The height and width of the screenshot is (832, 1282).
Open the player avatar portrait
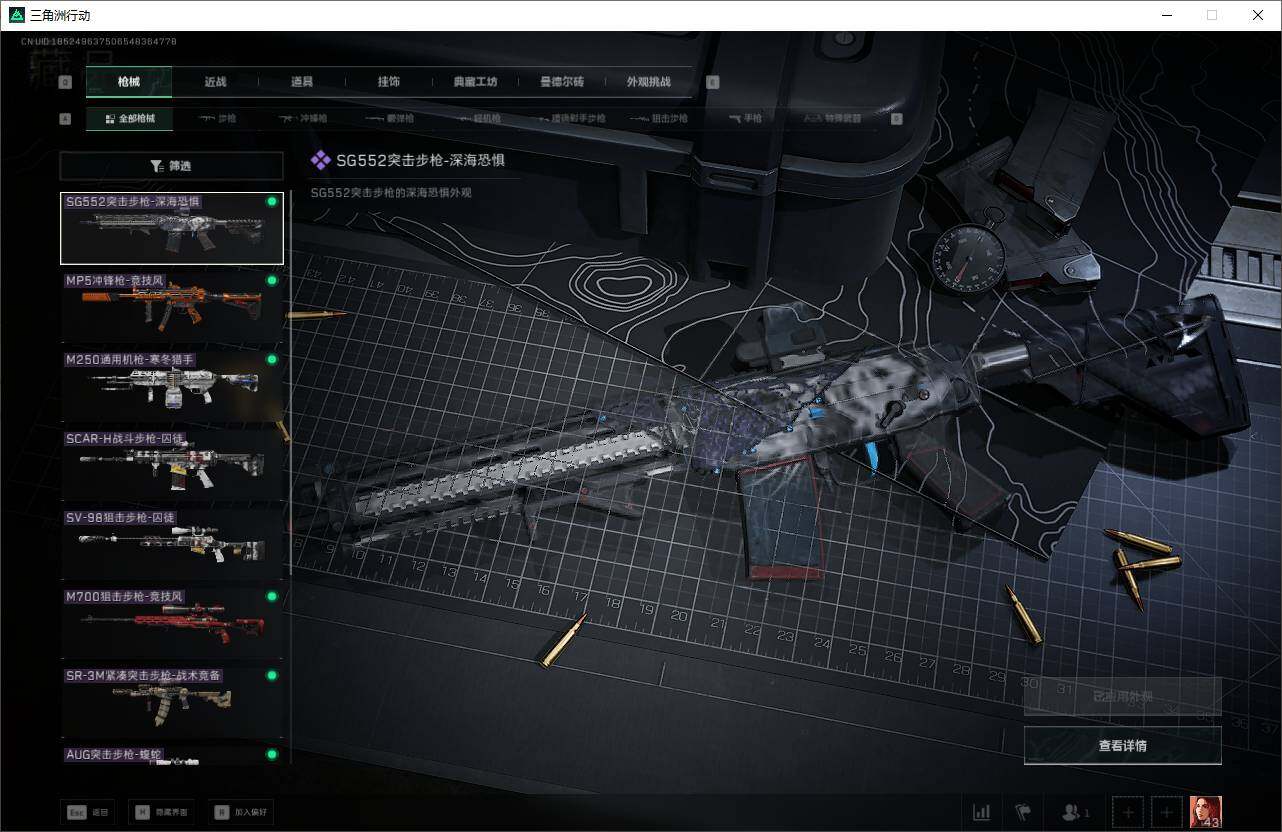[x=1205, y=812]
